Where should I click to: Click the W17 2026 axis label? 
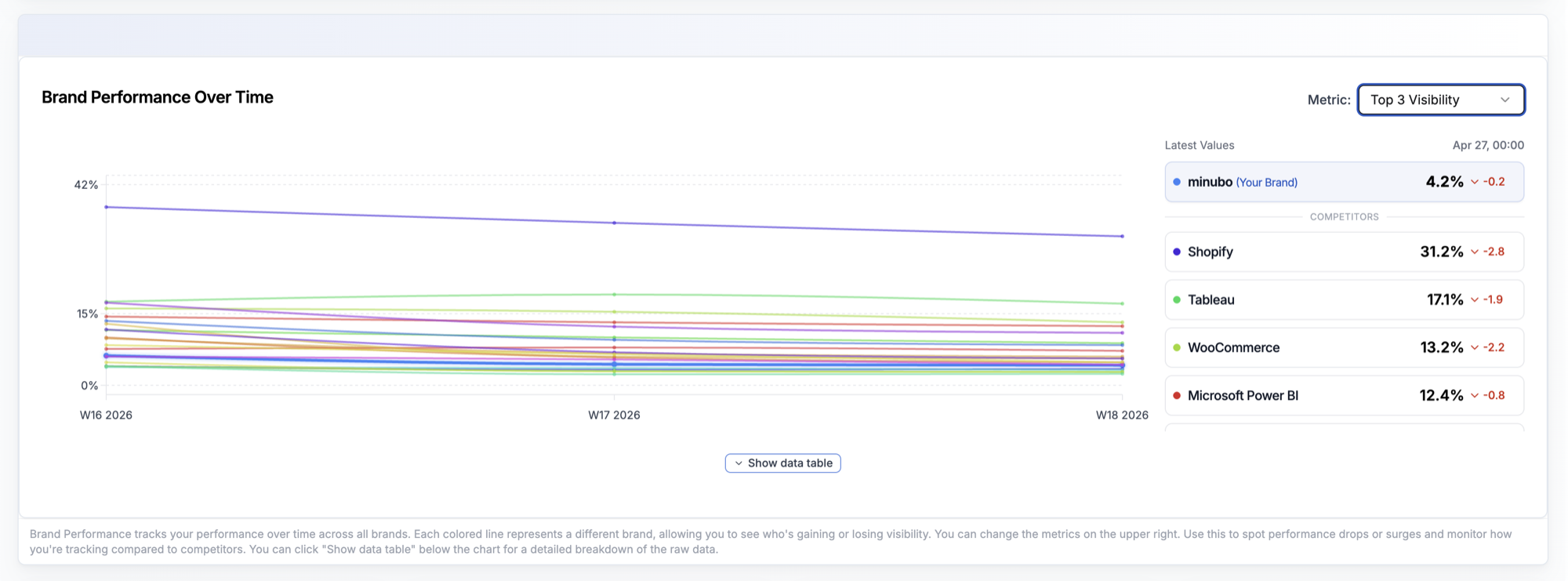click(614, 415)
